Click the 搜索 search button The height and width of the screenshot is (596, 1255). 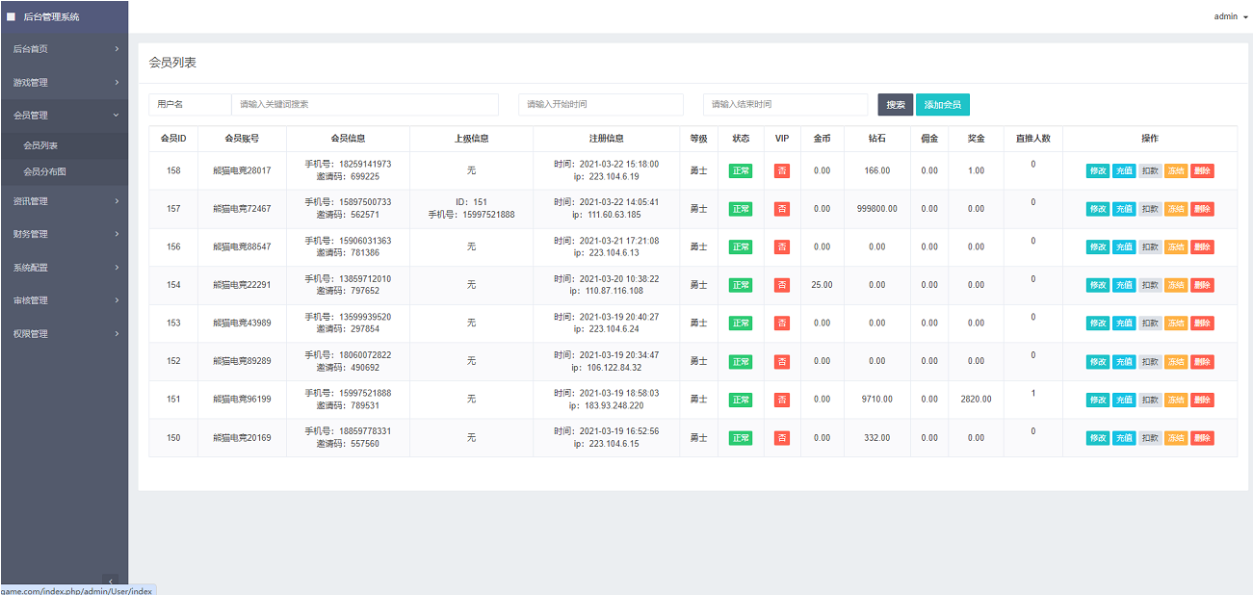coord(895,105)
